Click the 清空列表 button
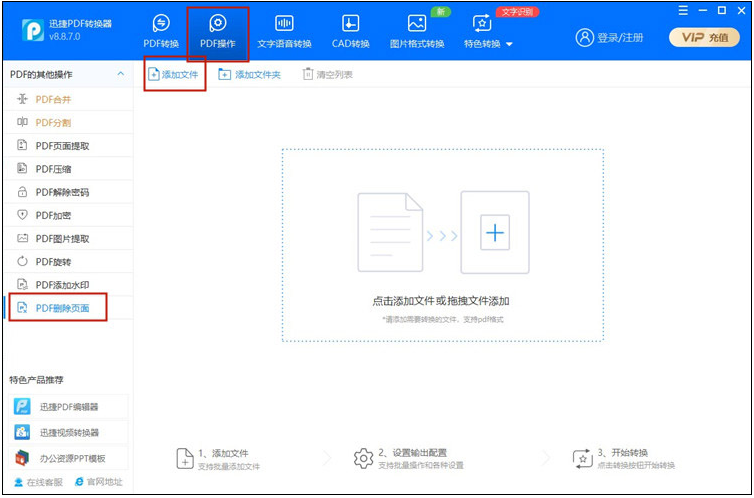The height and width of the screenshot is (498, 754). (x=327, y=75)
